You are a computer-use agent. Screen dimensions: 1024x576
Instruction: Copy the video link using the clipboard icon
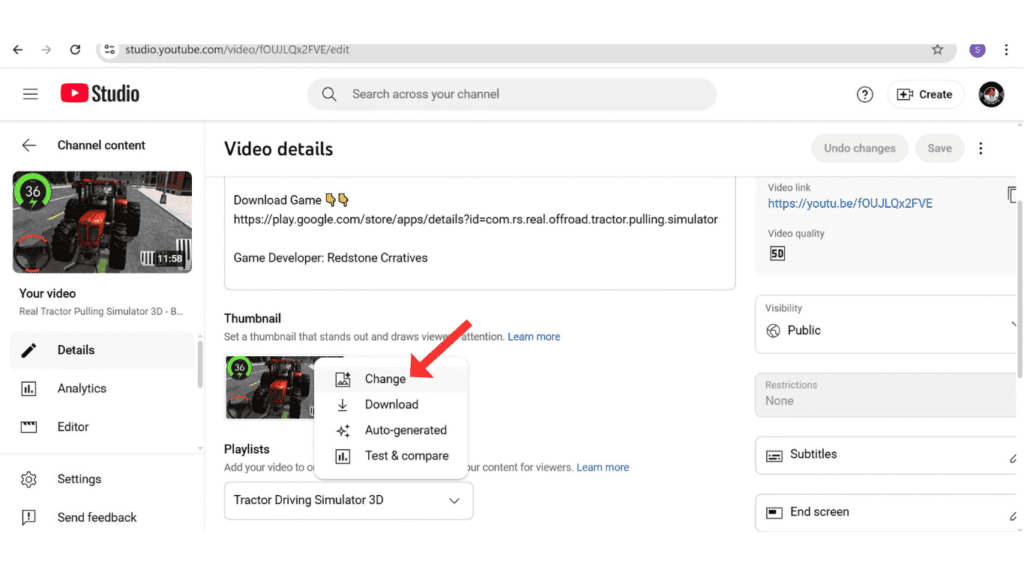click(1012, 194)
